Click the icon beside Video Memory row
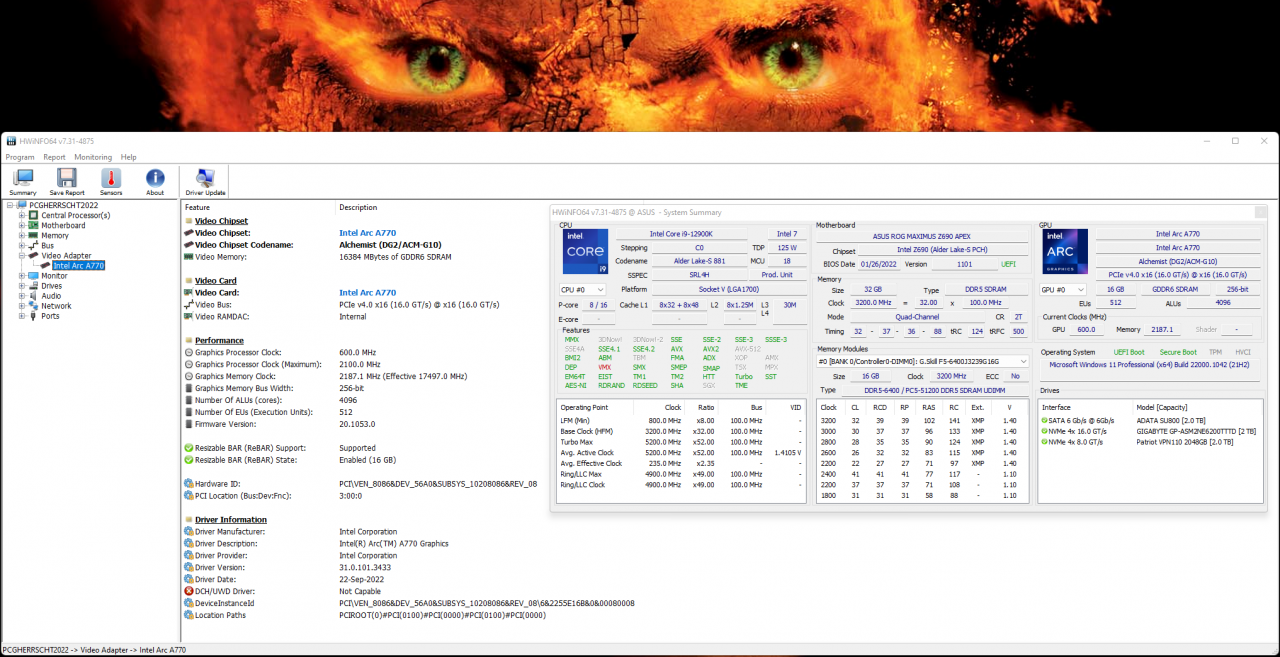 click(x=188, y=257)
